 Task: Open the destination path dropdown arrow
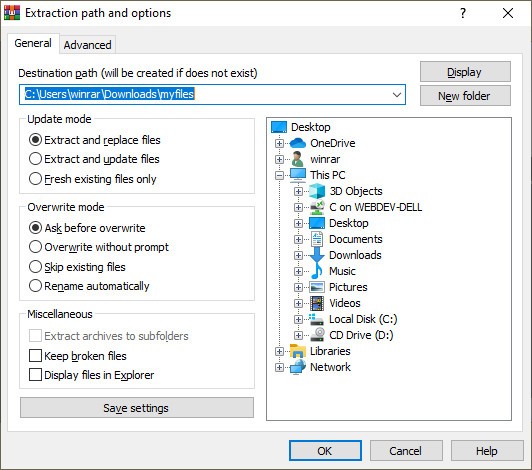pos(396,94)
